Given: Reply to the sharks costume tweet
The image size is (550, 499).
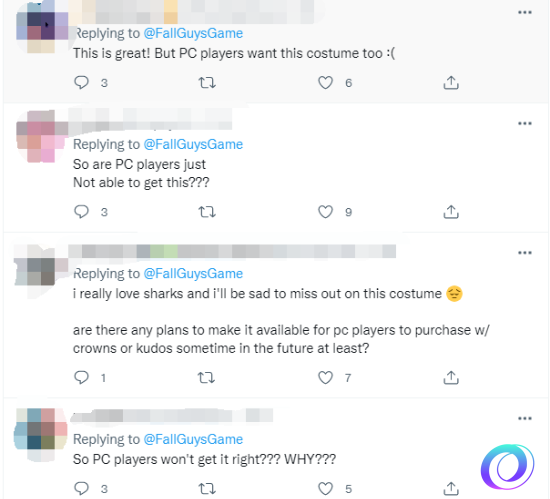Looking at the screenshot, I should click(x=81, y=378).
